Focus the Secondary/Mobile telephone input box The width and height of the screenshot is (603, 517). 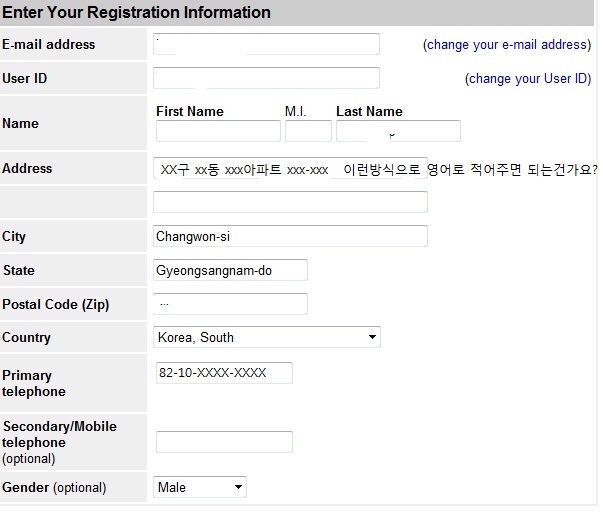224,442
